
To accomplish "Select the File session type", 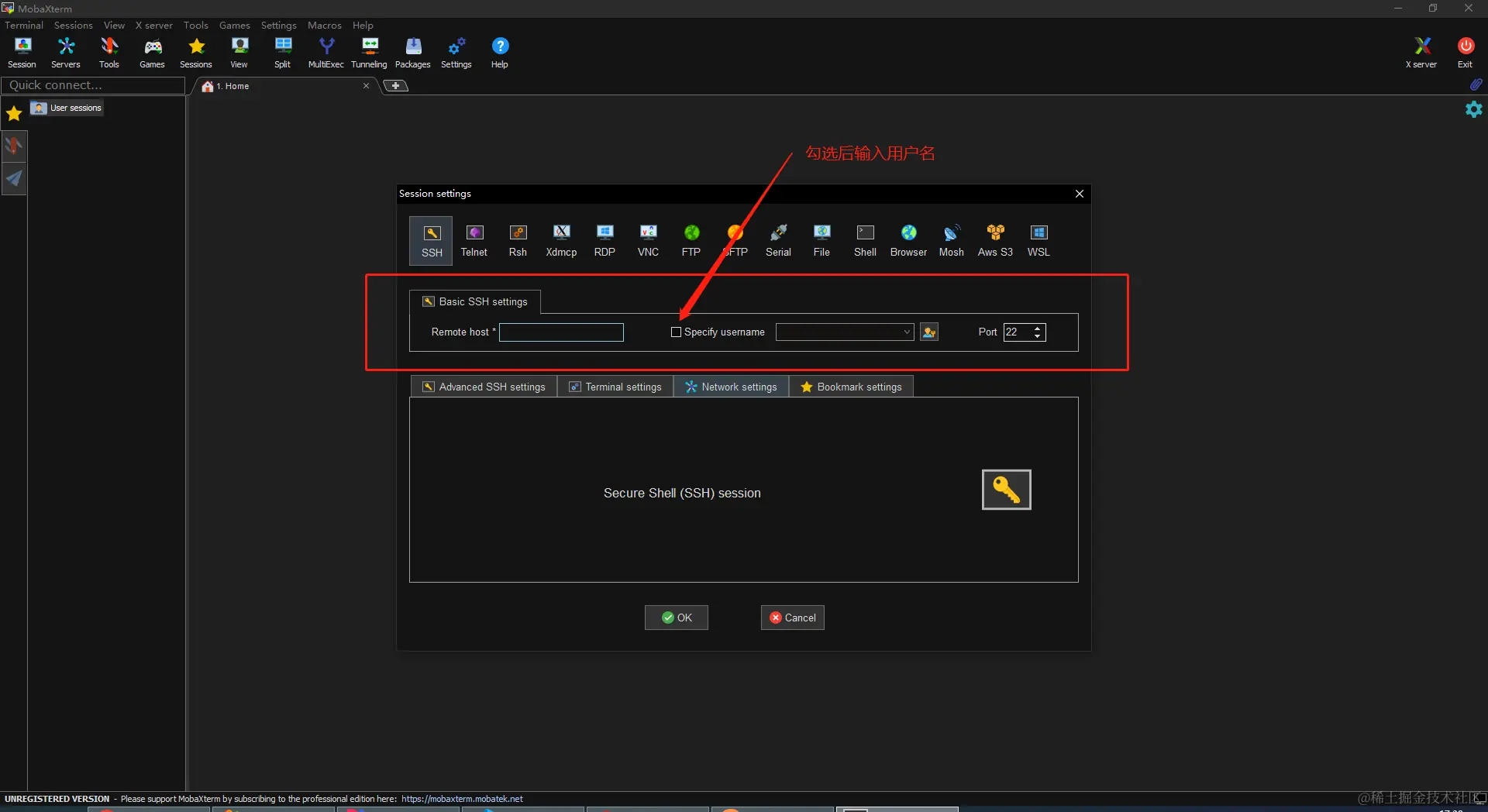I will tap(821, 241).
